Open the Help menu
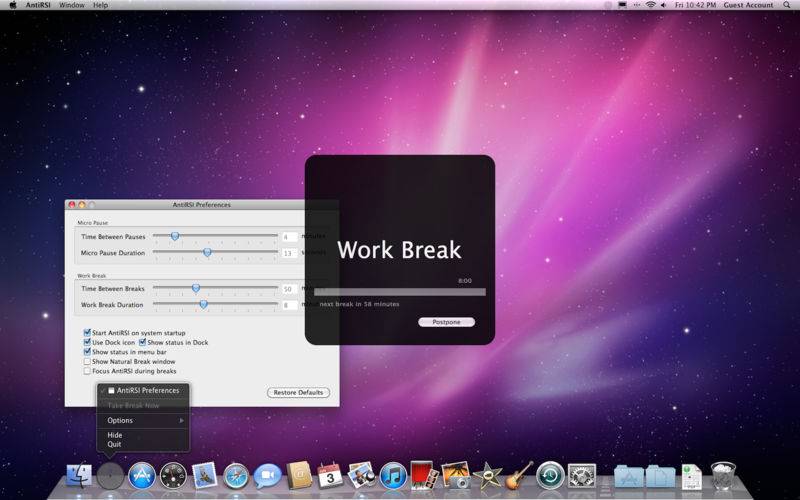The image size is (800, 500). (100, 5)
